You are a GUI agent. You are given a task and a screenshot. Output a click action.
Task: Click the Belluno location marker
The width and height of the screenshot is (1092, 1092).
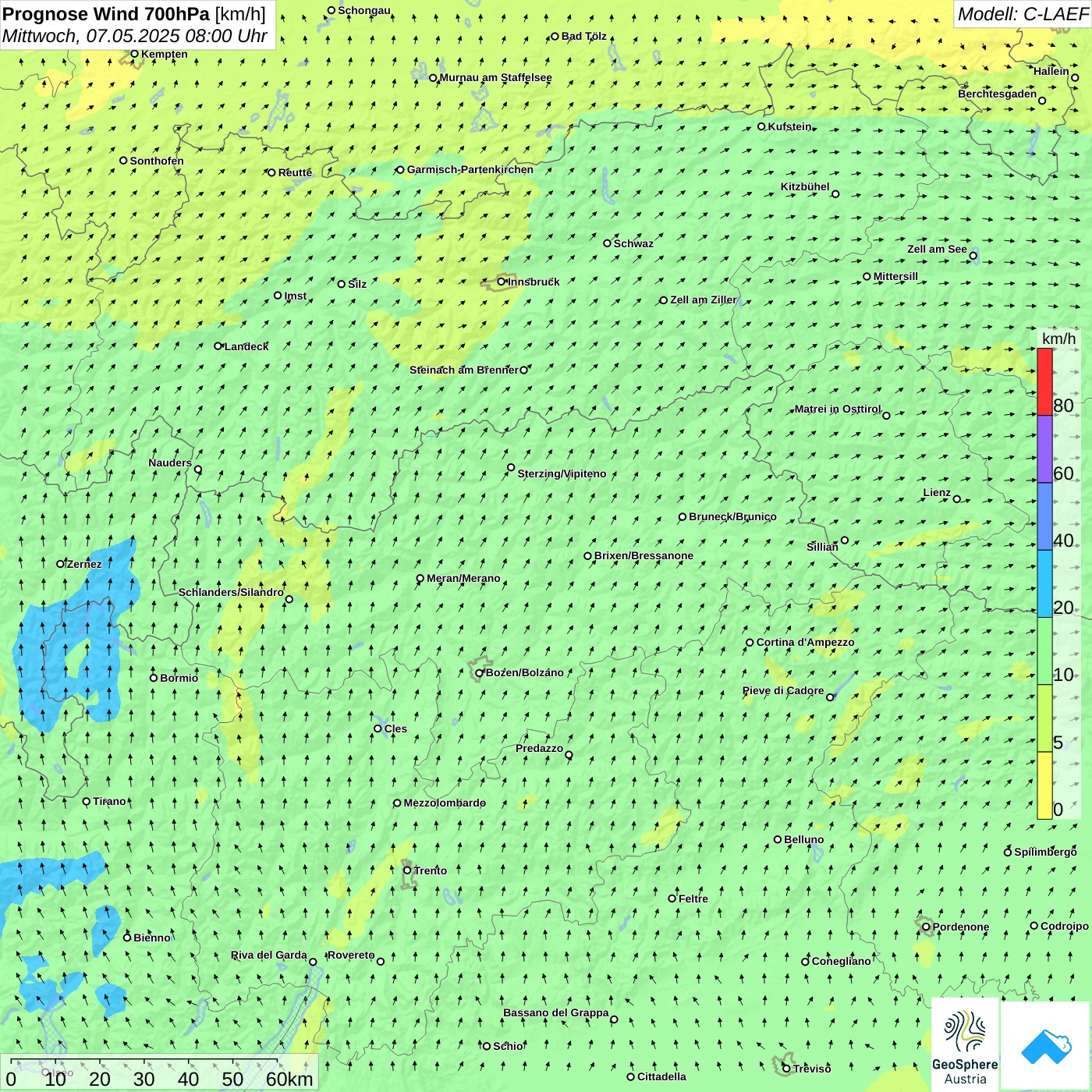tap(778, 839)
